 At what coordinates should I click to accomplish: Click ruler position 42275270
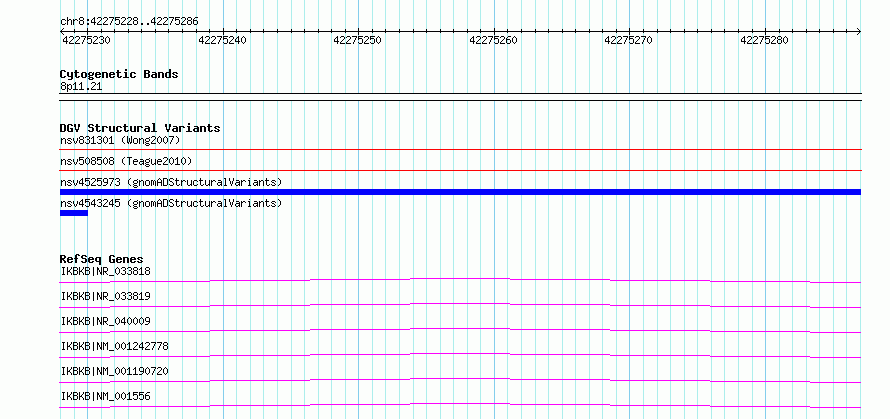[629, 41]
